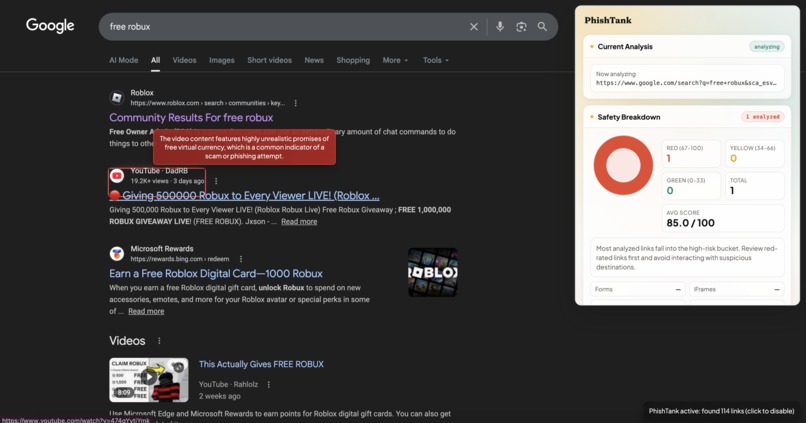Image resolution: width=806 pixels, height=423 pixels.
Task: Click the Current Analysis heading
Action: point(625,47)
